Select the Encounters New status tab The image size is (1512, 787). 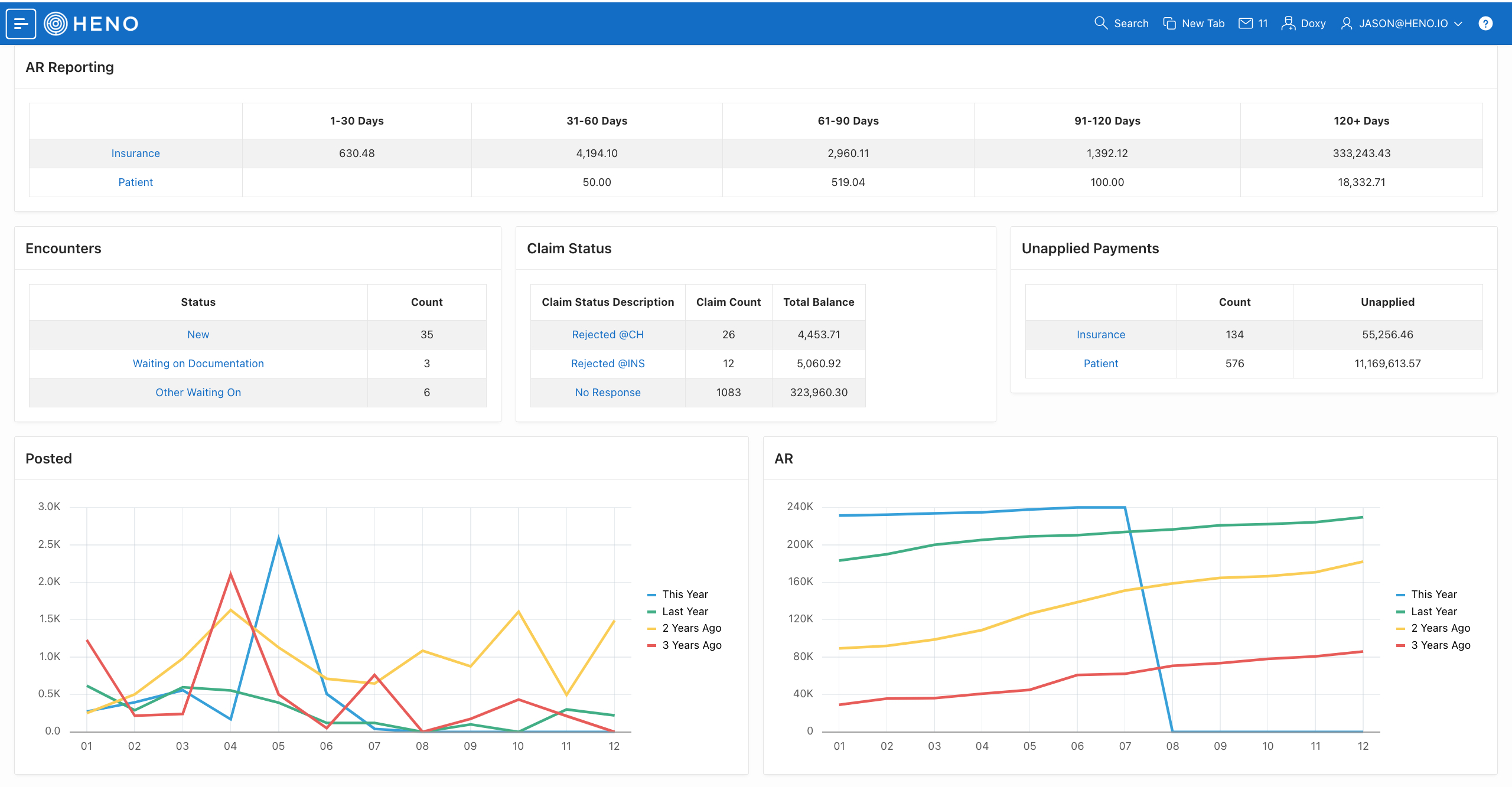coord(198,333)
